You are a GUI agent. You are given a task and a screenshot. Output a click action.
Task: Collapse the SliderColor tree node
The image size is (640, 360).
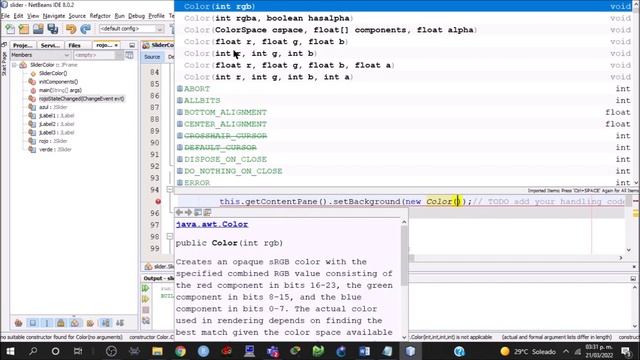point(14,65)
